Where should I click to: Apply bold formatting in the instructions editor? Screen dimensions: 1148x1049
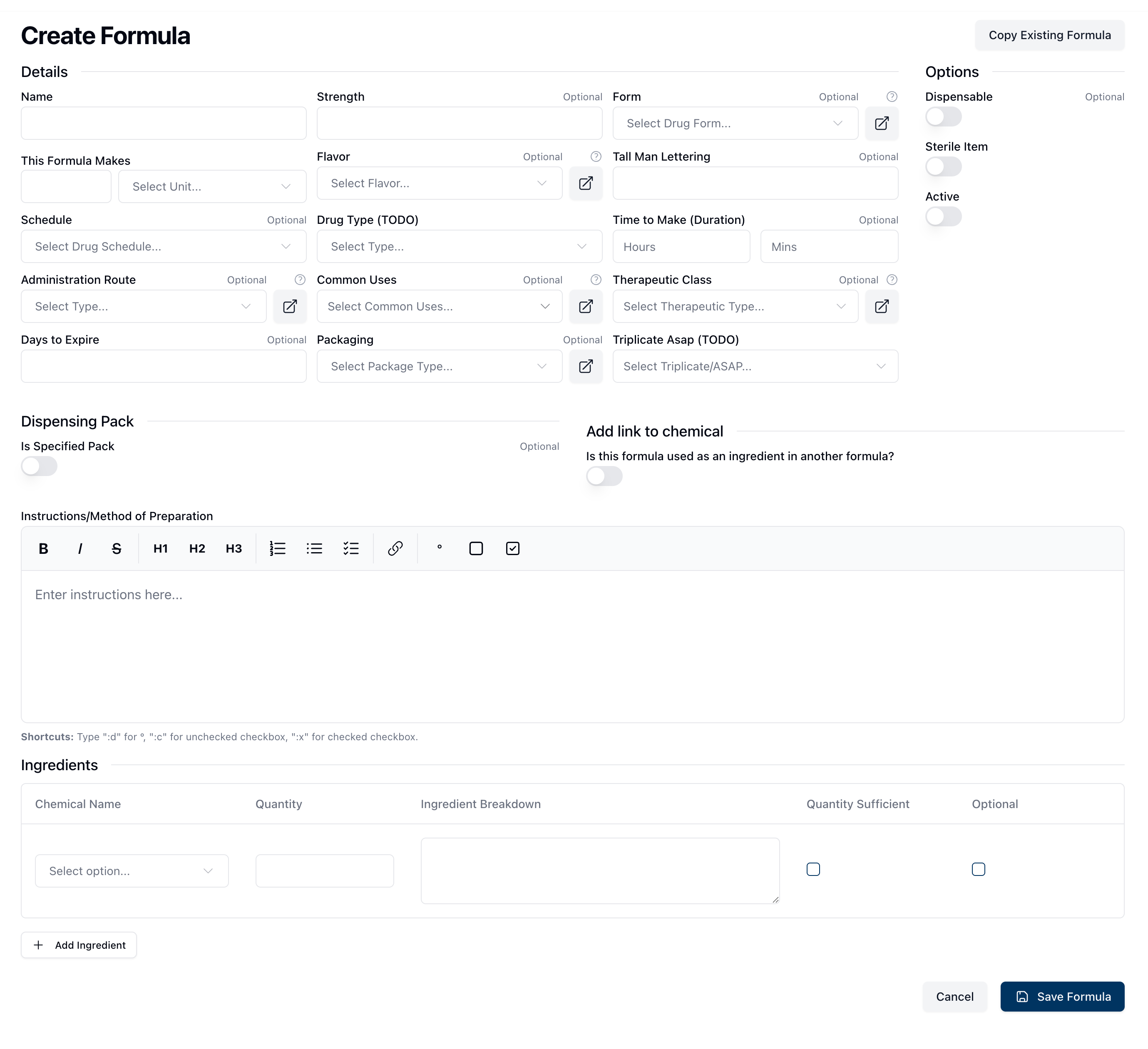[x=43, y=548]
